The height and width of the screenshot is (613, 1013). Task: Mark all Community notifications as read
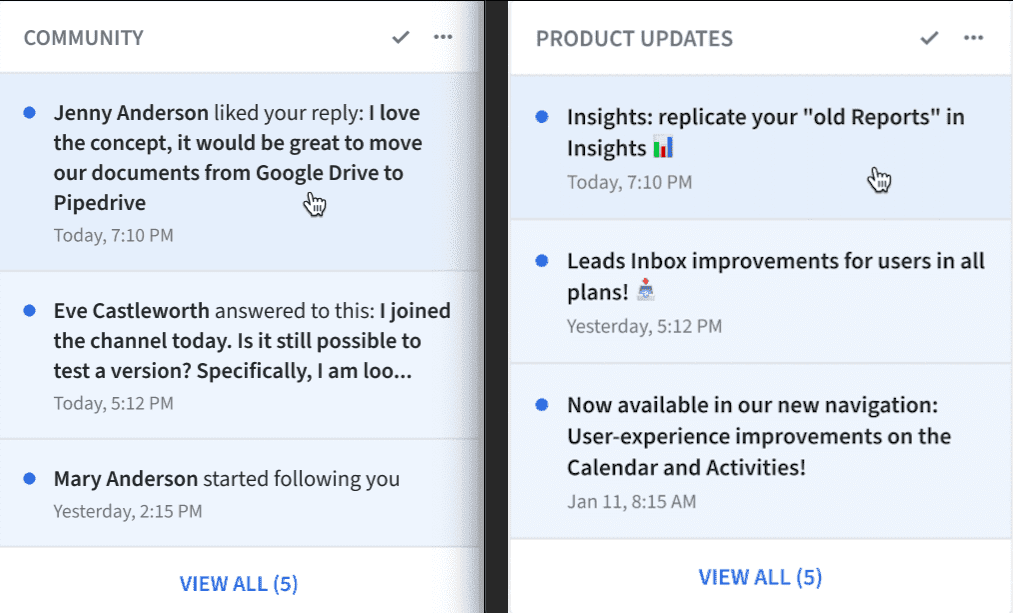401,37
